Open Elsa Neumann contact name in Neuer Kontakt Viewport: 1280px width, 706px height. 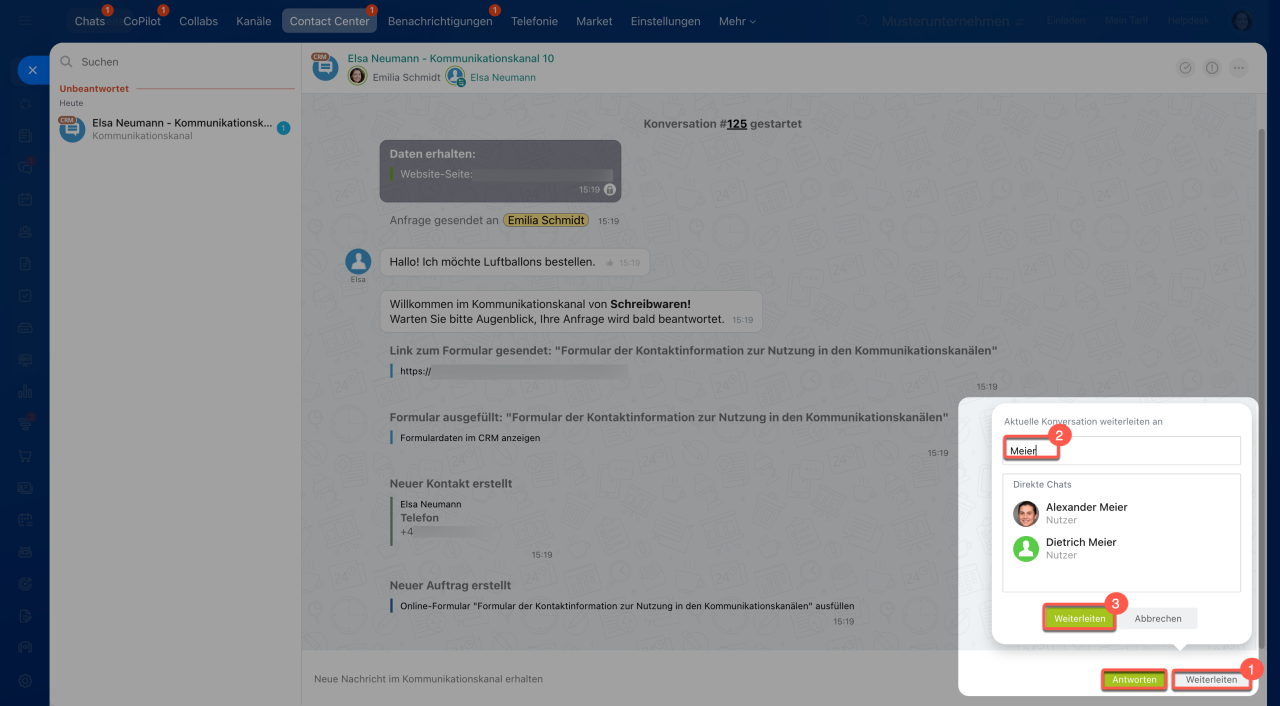pos(430,504)
